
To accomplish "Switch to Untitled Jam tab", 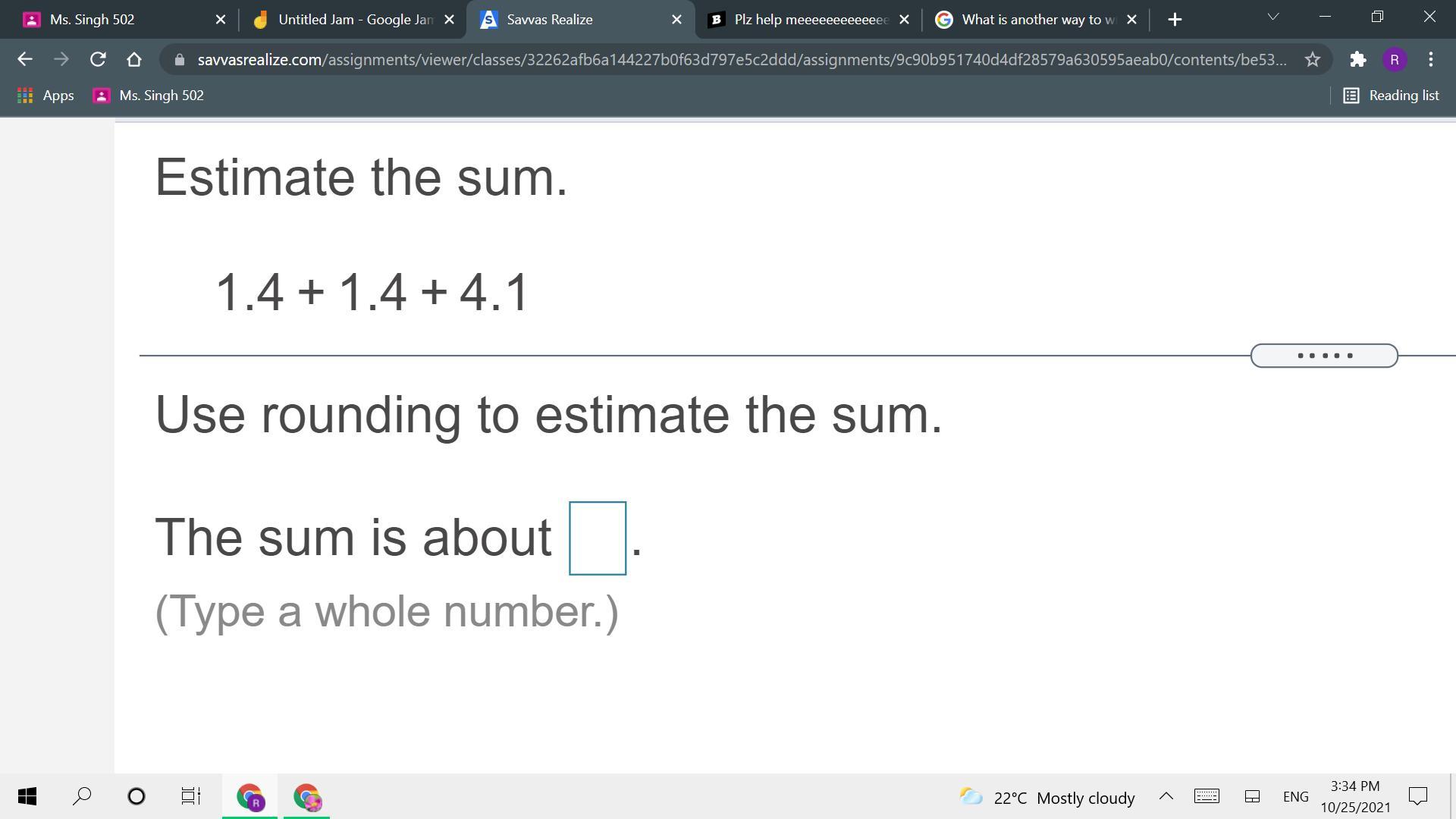I will pos(346,20).
